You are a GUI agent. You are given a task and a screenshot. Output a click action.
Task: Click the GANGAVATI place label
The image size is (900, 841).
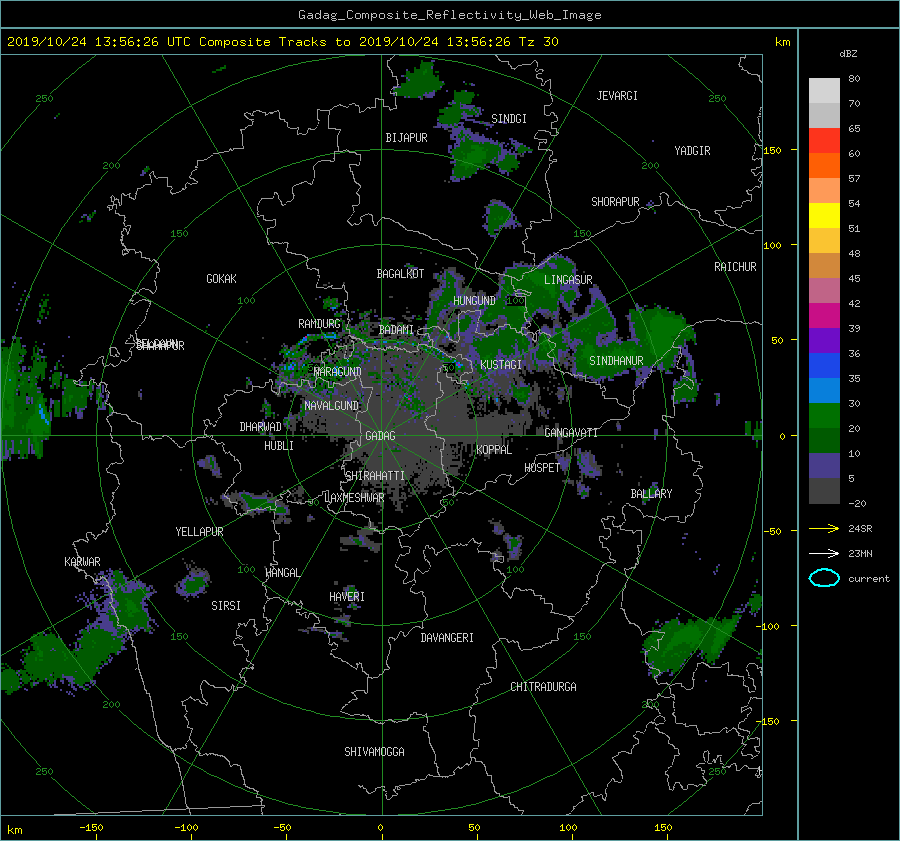coord(571,433)
